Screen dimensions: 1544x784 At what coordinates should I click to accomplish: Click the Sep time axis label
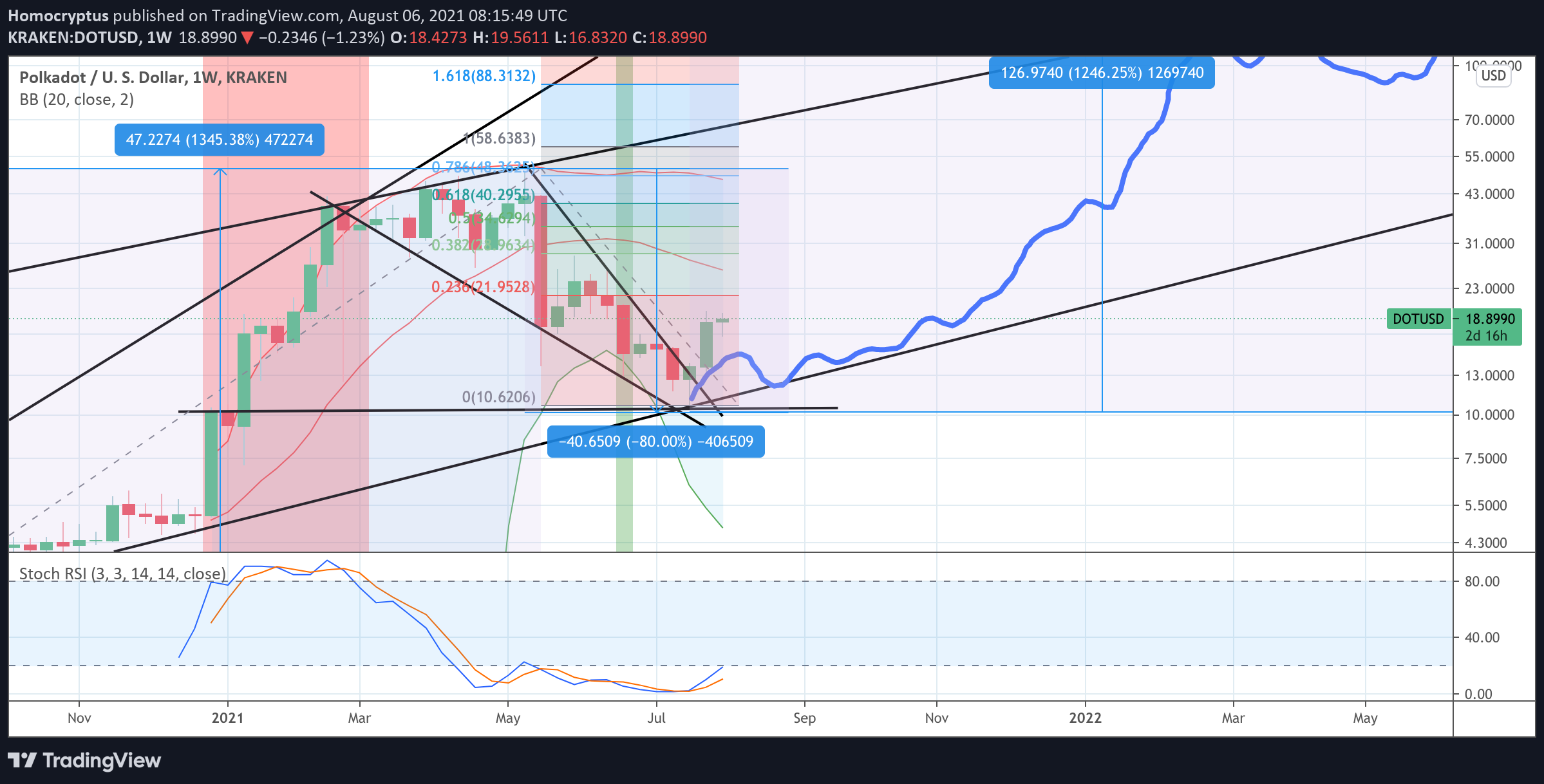click(804, 718)
